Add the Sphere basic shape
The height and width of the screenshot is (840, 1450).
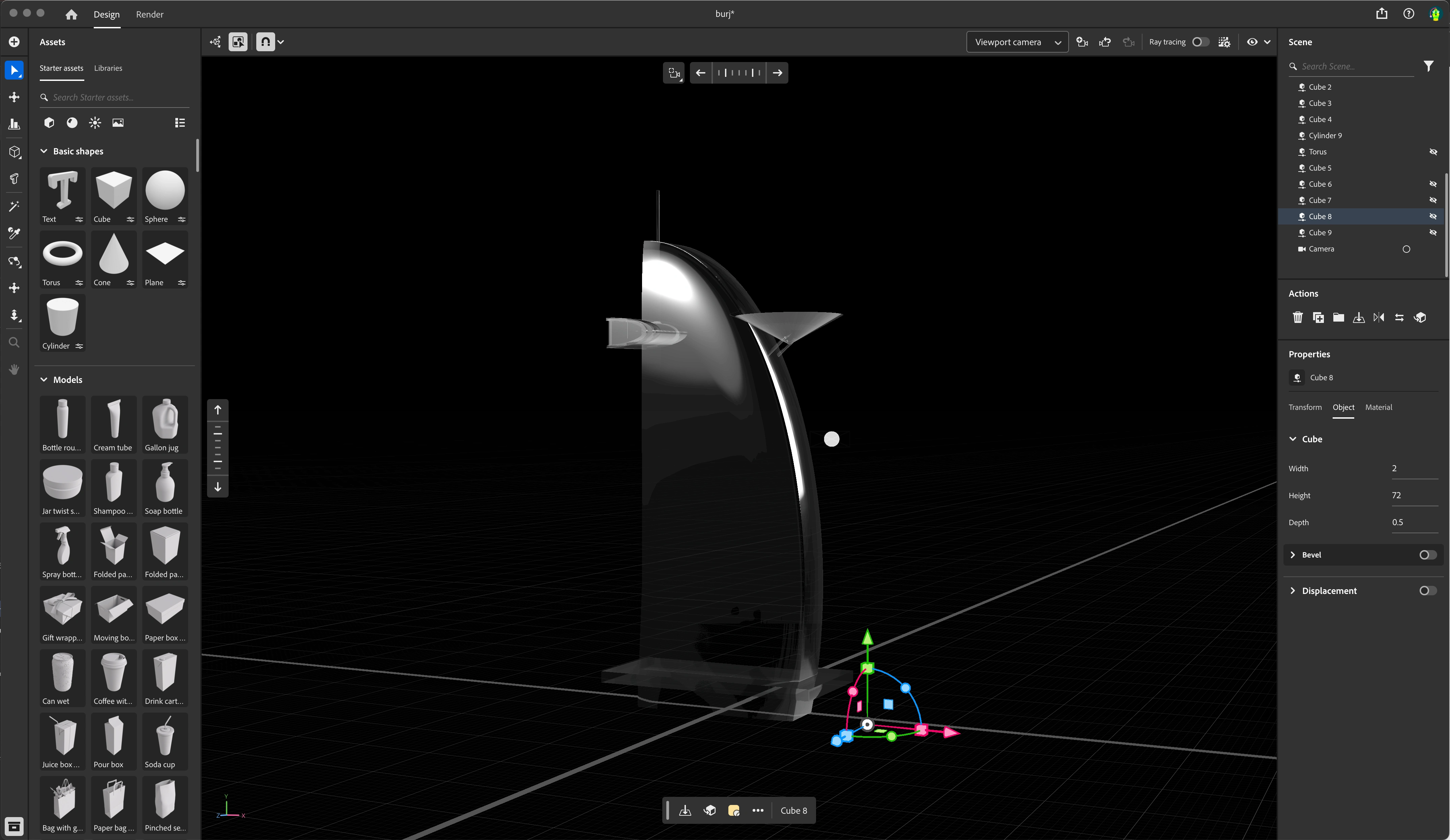pos(165,190)
